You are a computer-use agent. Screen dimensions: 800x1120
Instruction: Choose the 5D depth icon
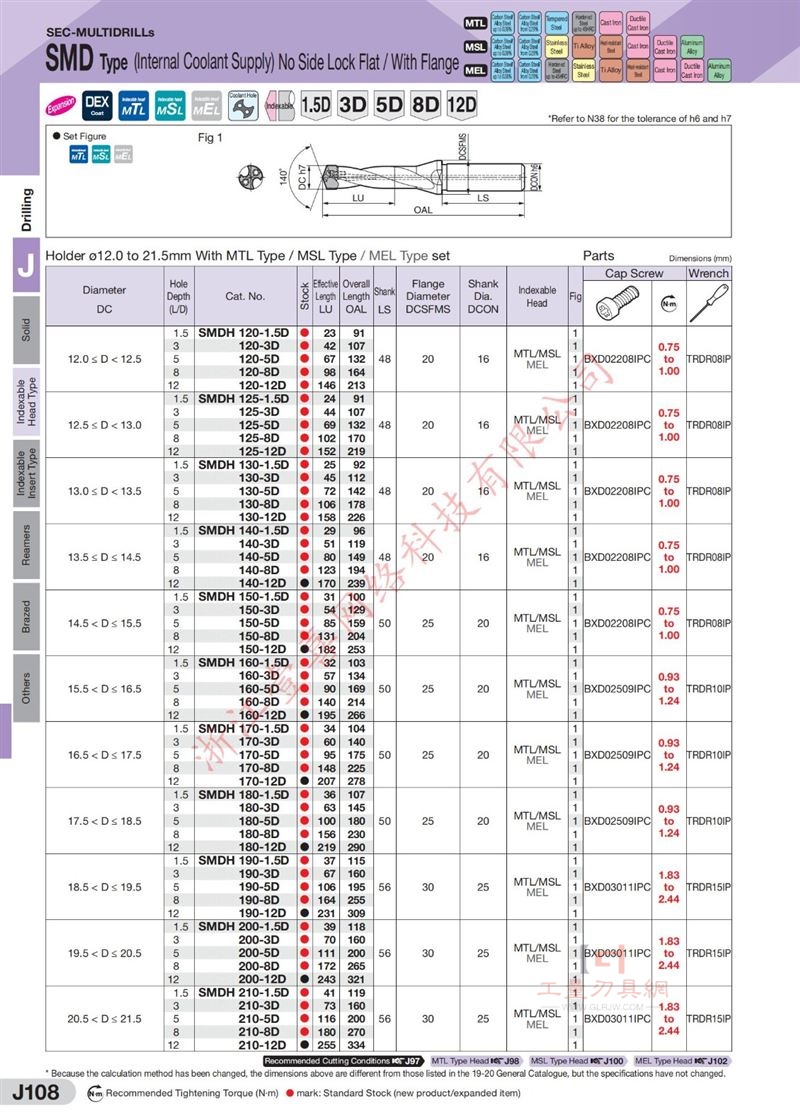click(x=389, y=105)
